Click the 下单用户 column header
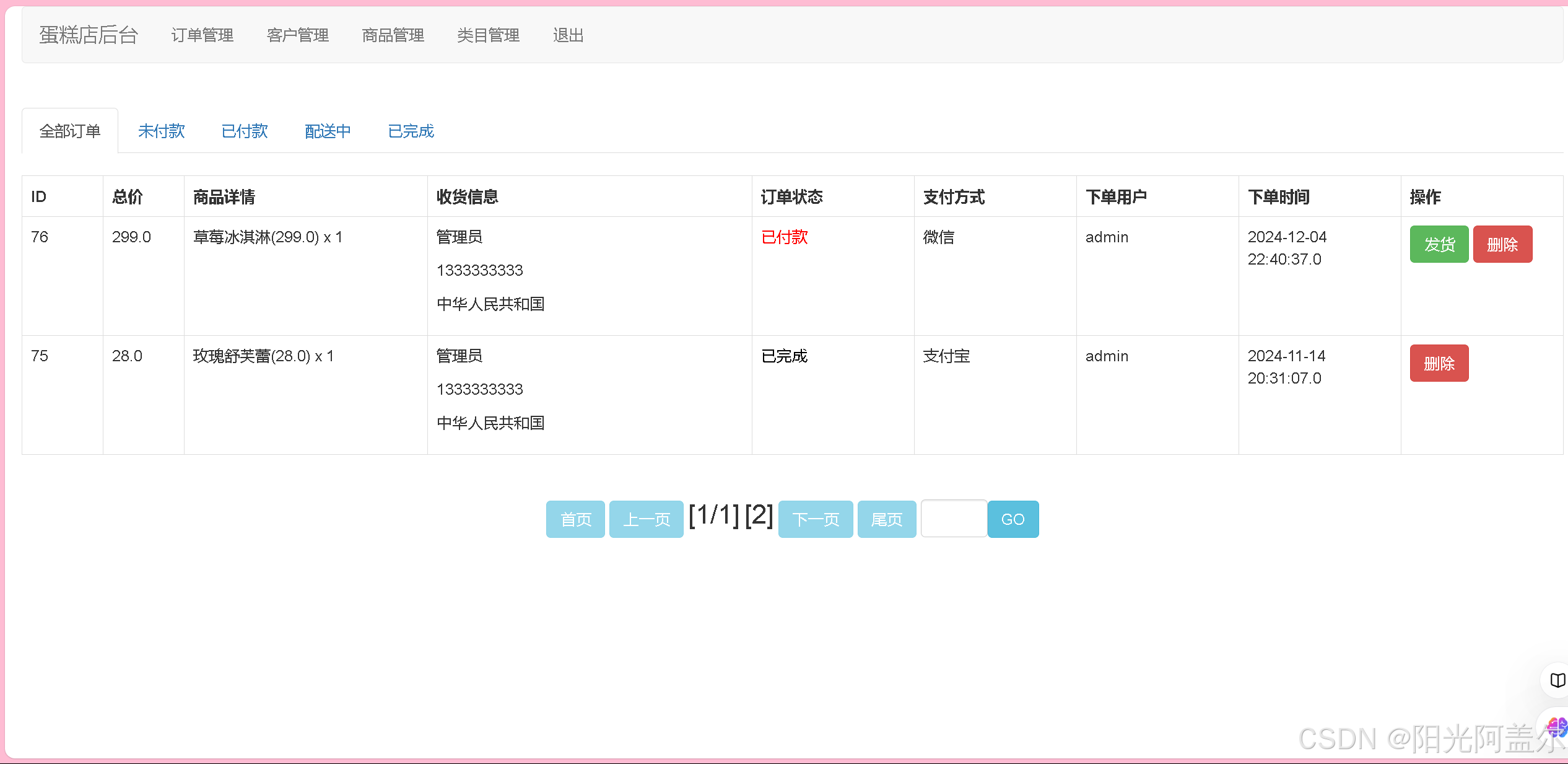 (1117, 196)
